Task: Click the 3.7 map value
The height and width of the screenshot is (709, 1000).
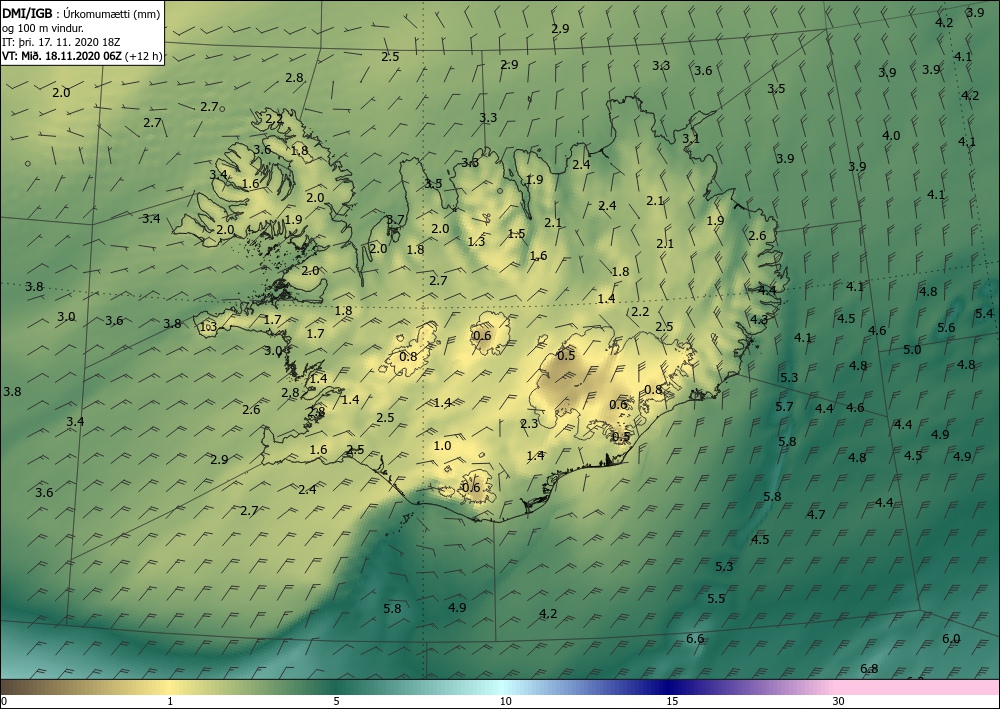Action: (395, 219)
